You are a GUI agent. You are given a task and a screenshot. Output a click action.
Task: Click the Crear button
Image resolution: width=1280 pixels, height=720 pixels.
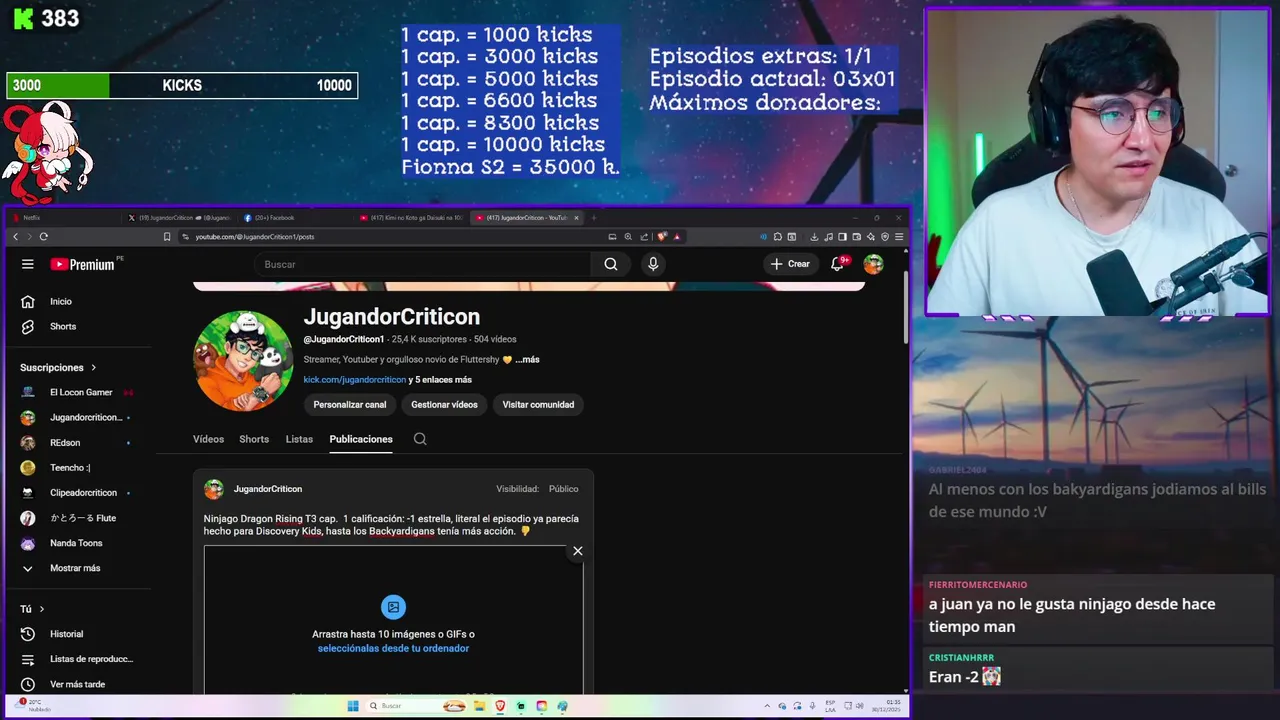coord(790,264)
